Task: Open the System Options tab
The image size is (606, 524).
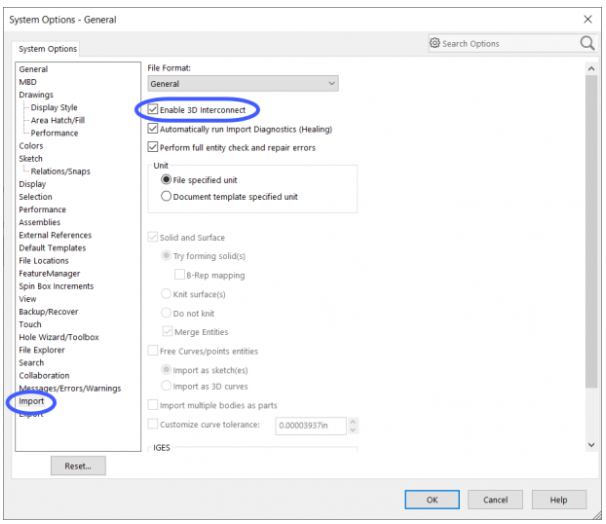Action: point(48,49)
